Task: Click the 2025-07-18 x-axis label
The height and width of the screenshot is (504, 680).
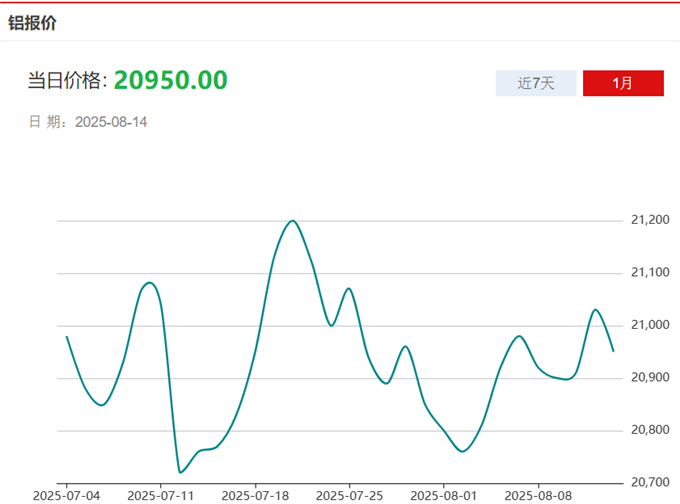Action: (255, 495)
